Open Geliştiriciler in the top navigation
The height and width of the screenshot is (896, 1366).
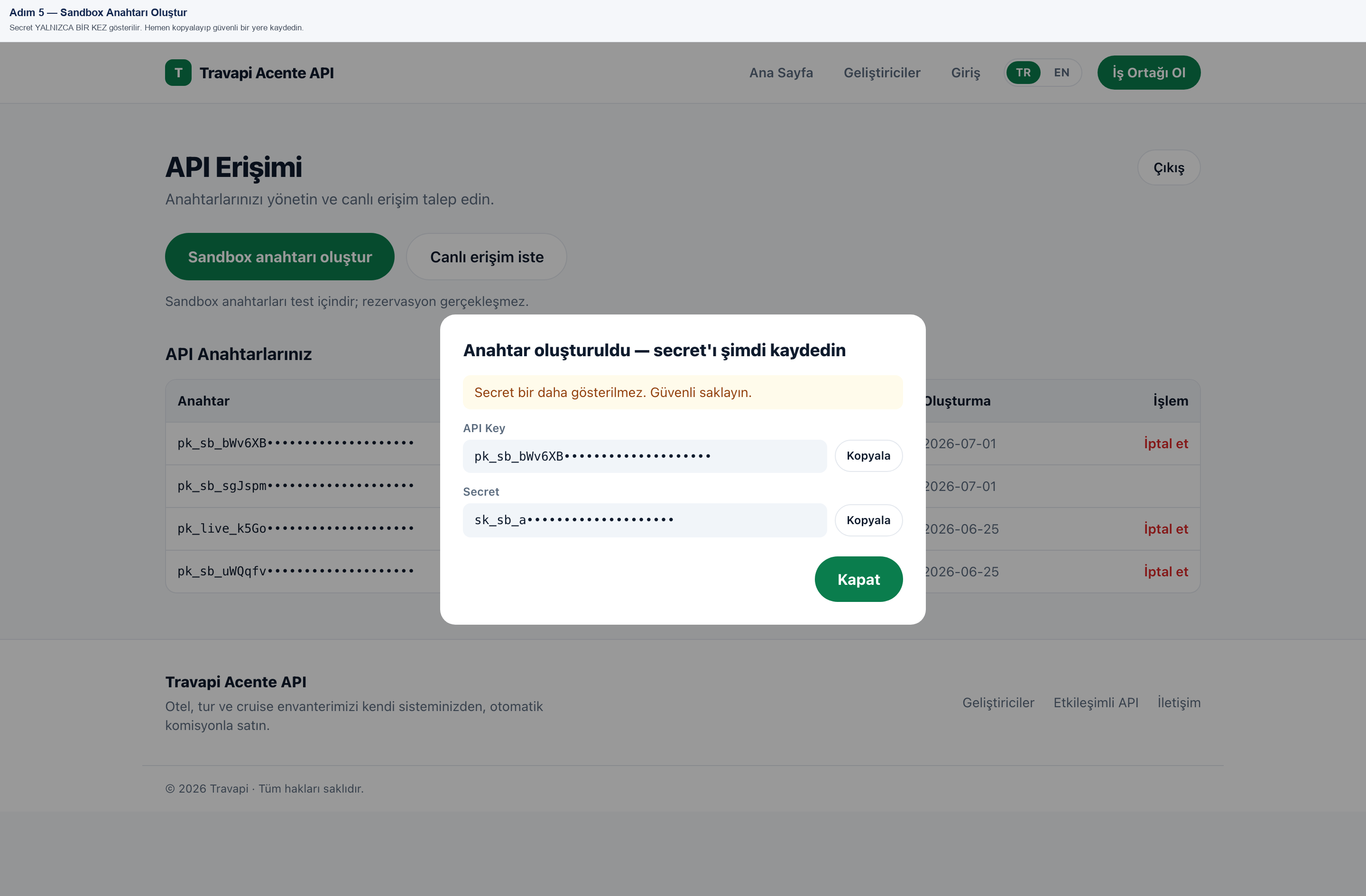[x=882, y=73]
